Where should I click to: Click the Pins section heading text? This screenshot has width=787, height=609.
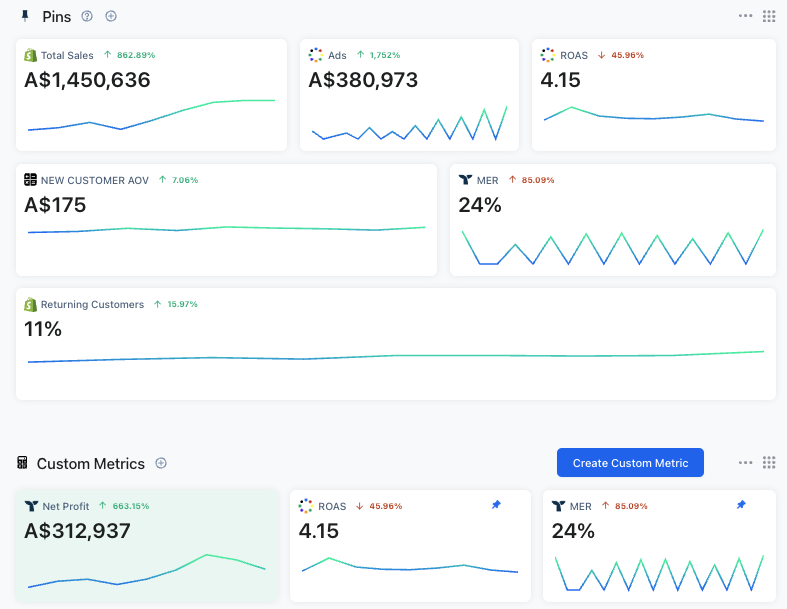(x=57, y=17)
